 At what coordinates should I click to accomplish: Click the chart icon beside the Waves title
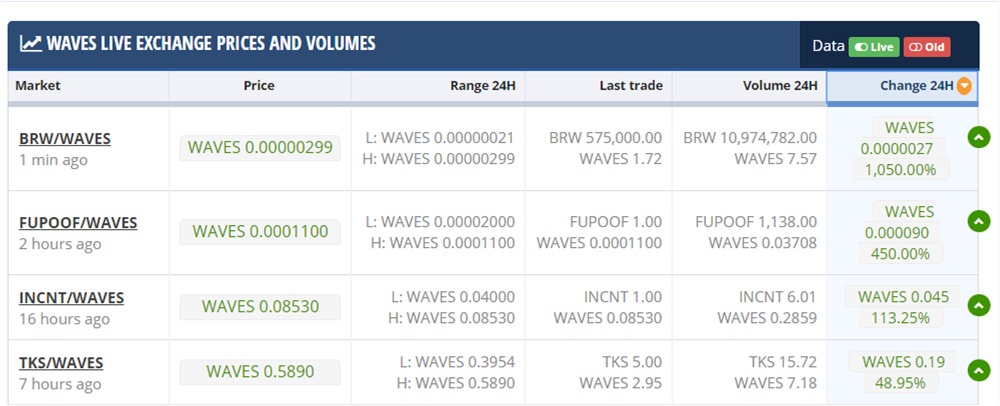[31, 43]
